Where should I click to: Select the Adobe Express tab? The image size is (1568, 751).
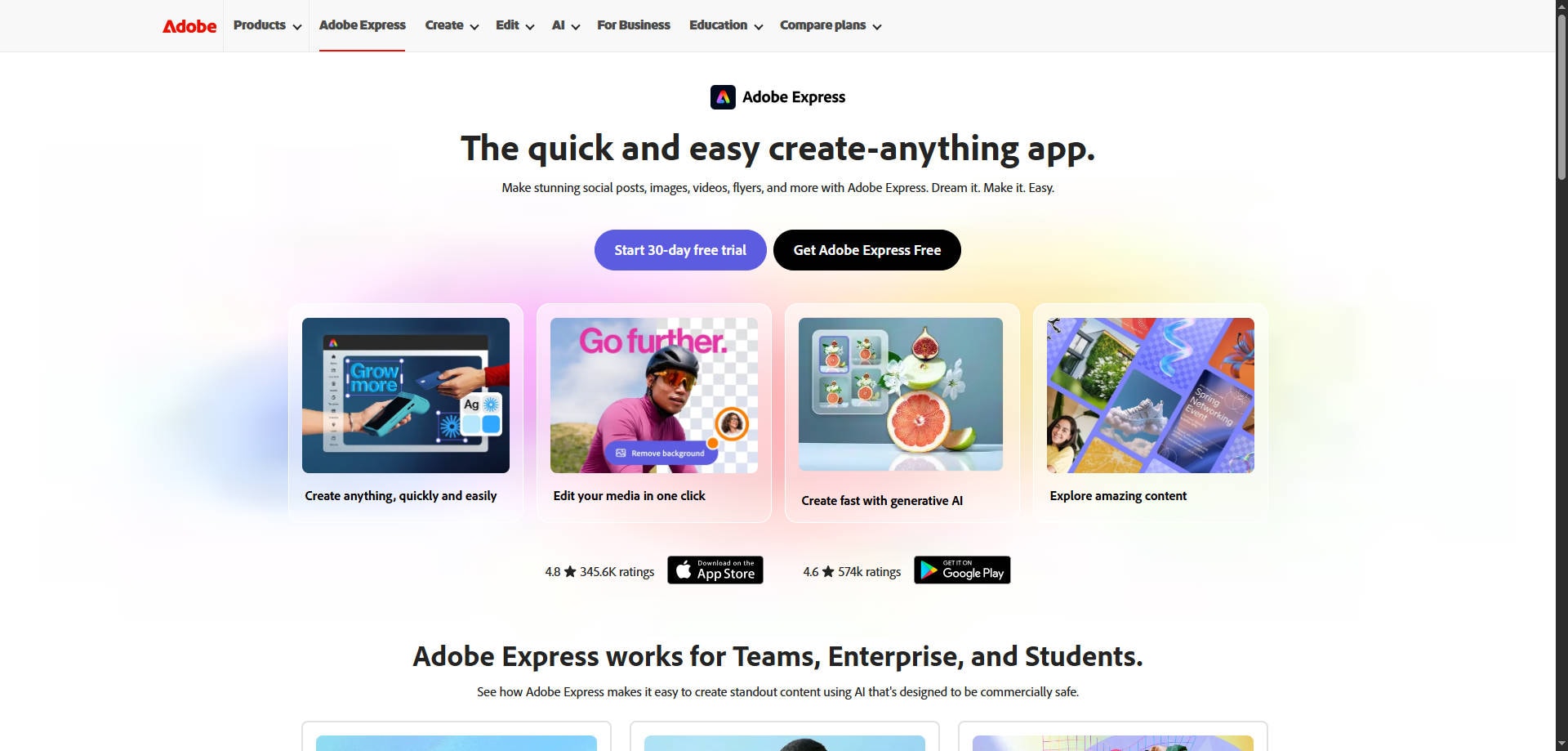362,25
